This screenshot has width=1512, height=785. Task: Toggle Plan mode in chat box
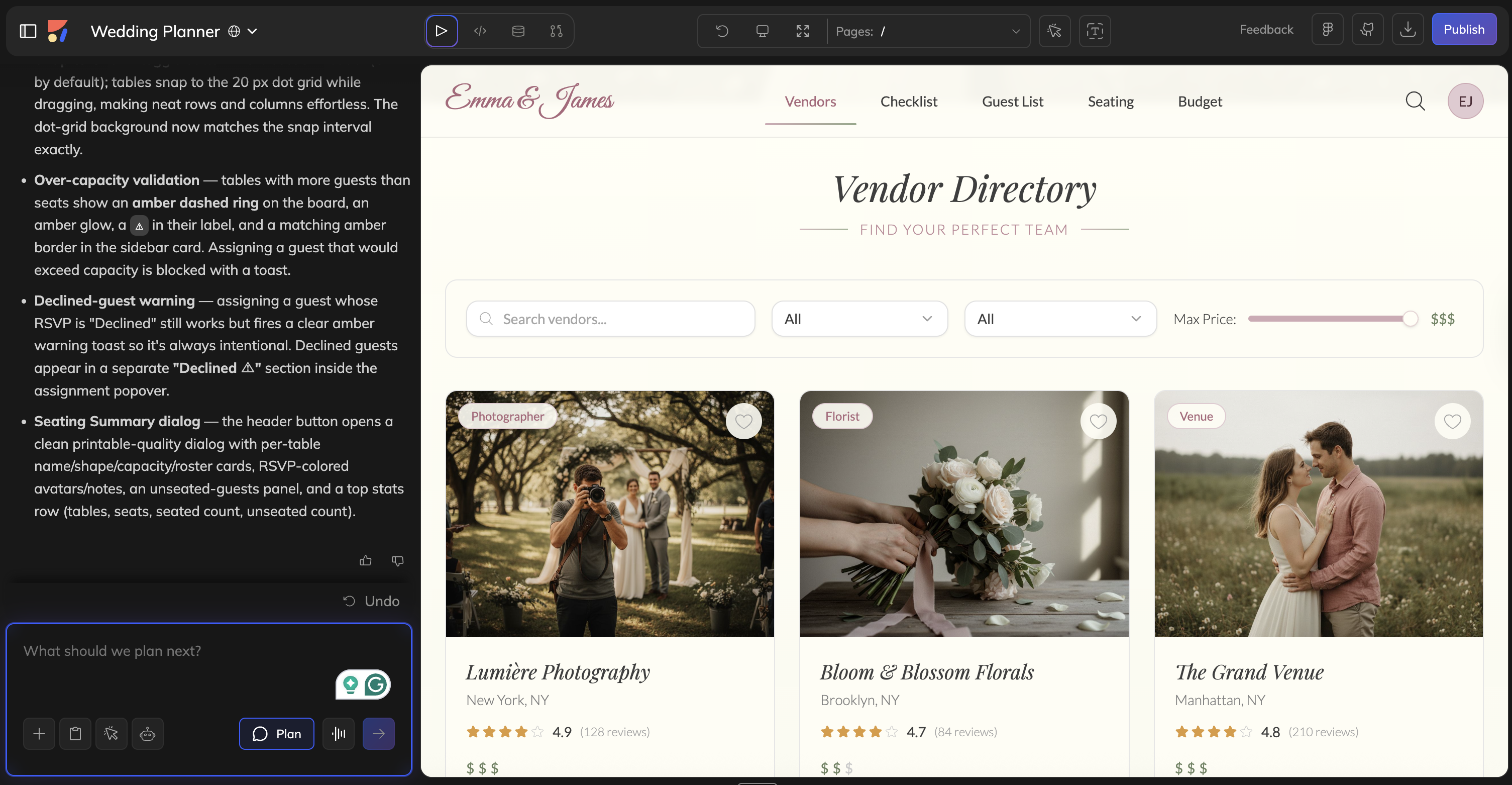coord(276,733)
